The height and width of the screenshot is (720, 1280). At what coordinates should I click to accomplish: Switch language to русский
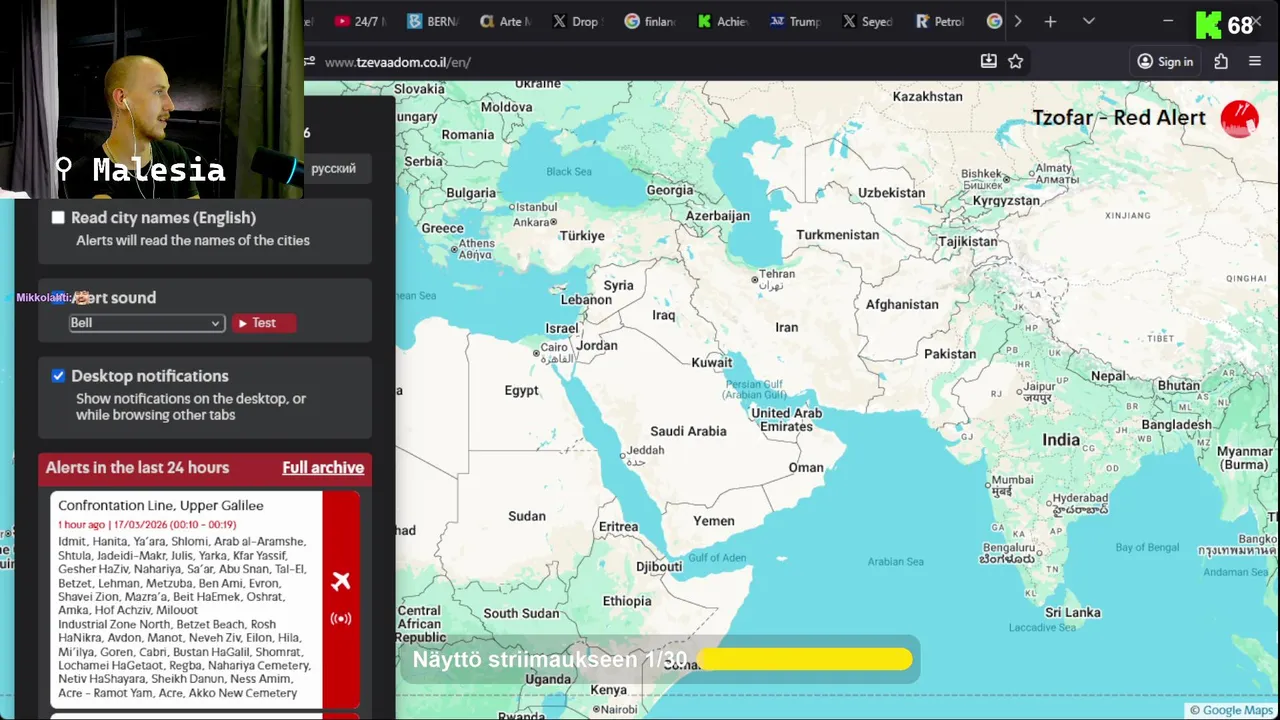[333, 168]
